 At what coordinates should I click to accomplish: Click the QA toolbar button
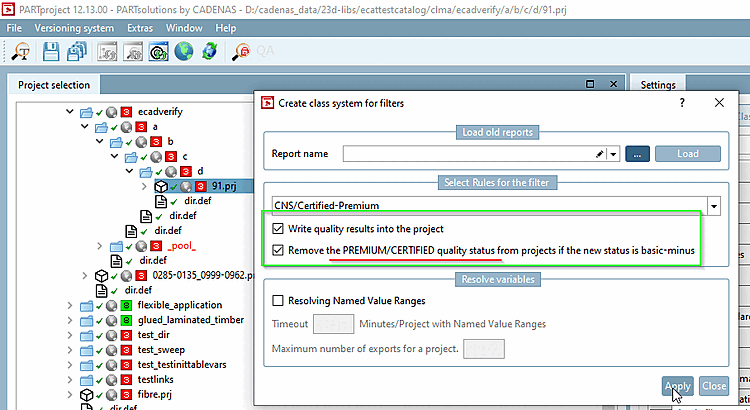[x=265, y=51]
